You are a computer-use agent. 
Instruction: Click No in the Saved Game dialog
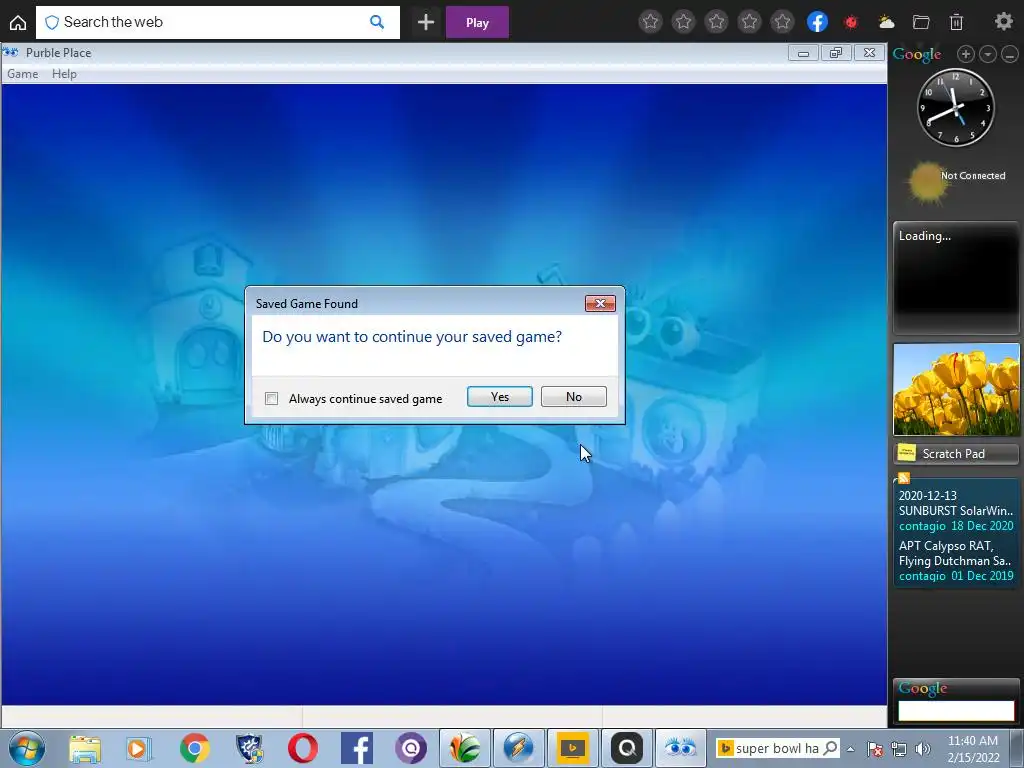(573, 396)
